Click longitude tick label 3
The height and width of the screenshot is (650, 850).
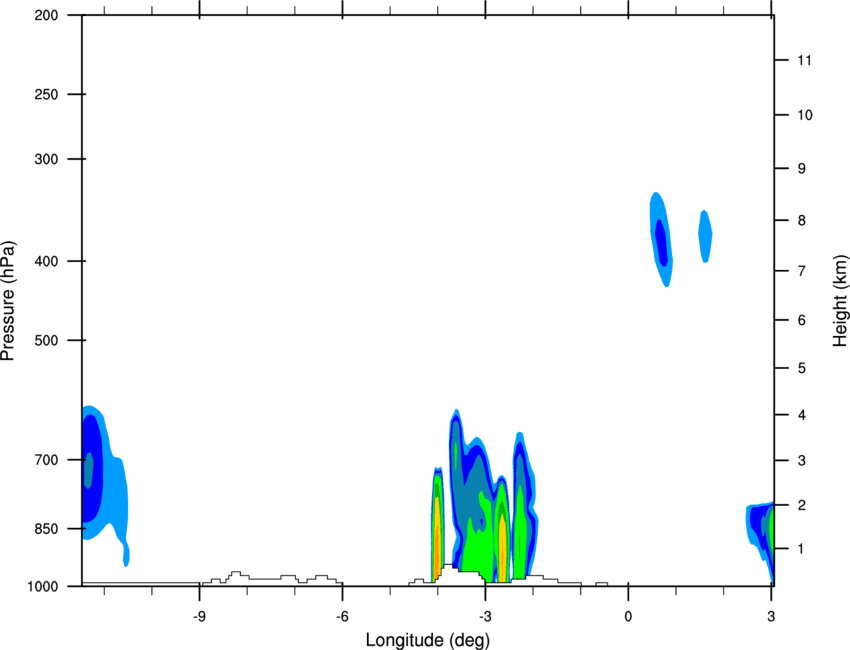(x=771, y=617)
